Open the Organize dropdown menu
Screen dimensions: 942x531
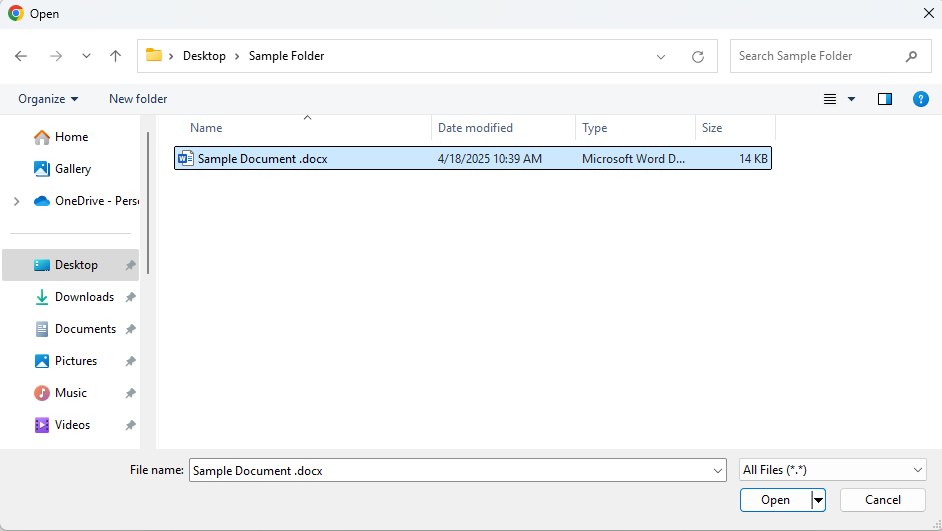[48, 99]
